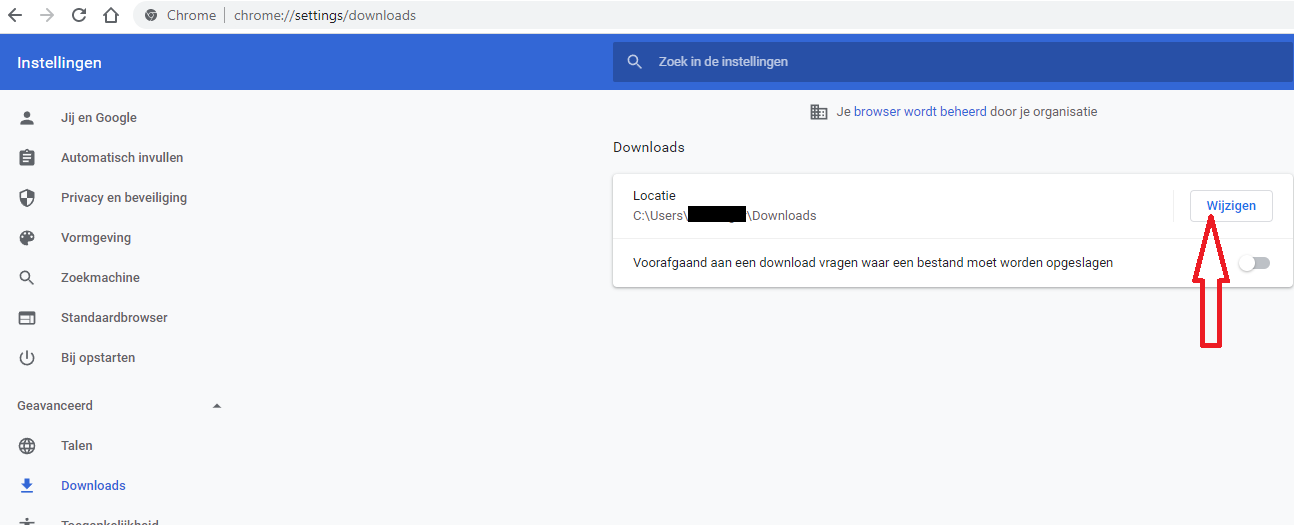The height and width of the screenshot is (525, 1294).
Task: Toggle ask where to save downloads switch
Action: coord(1254,263)
